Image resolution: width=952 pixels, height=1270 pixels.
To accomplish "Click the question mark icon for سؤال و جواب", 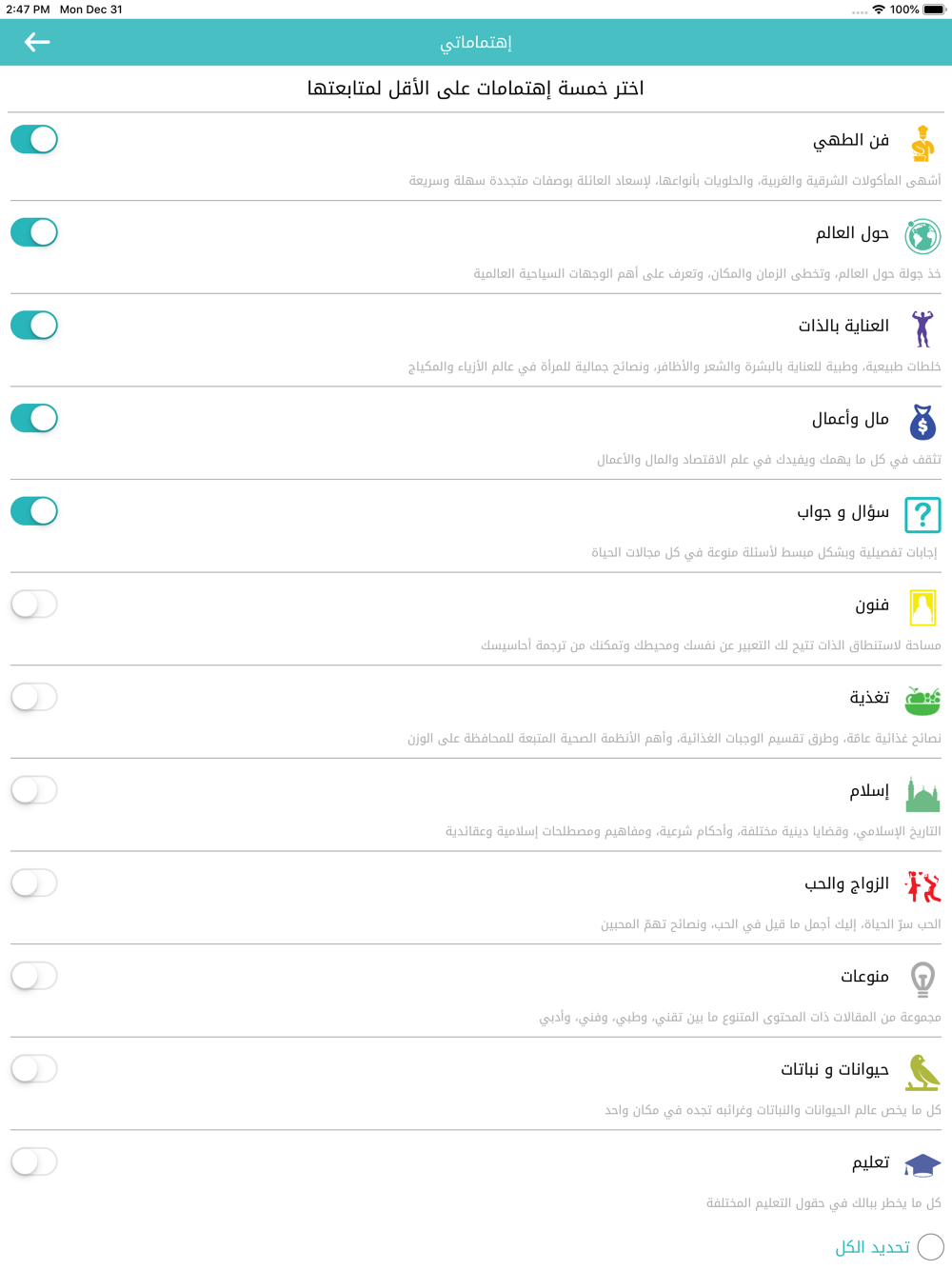I will 922,514.
